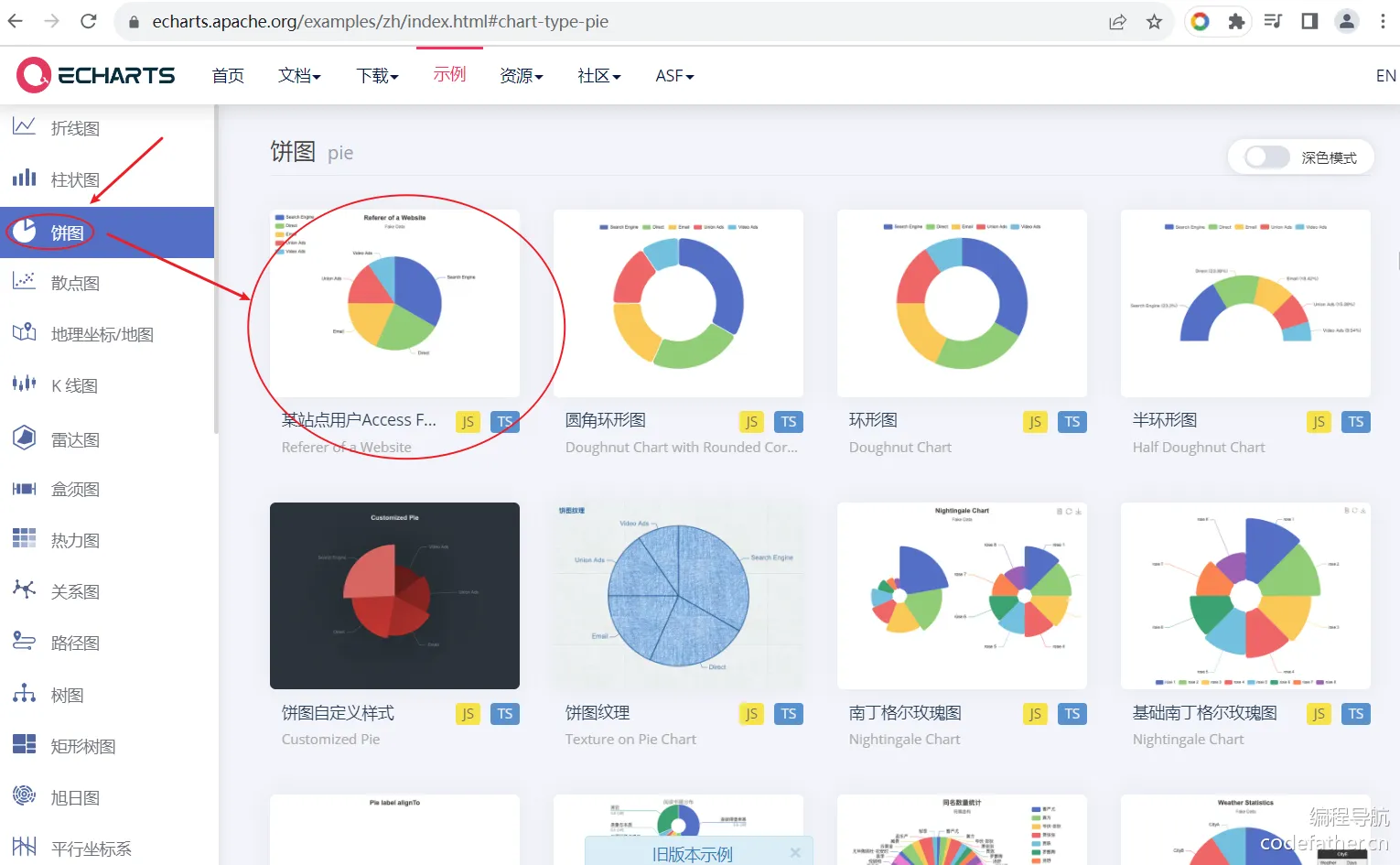Click the 半环形图 title link
The width and height of the screenshot is (1400, 865).
tap(1165, 419)
